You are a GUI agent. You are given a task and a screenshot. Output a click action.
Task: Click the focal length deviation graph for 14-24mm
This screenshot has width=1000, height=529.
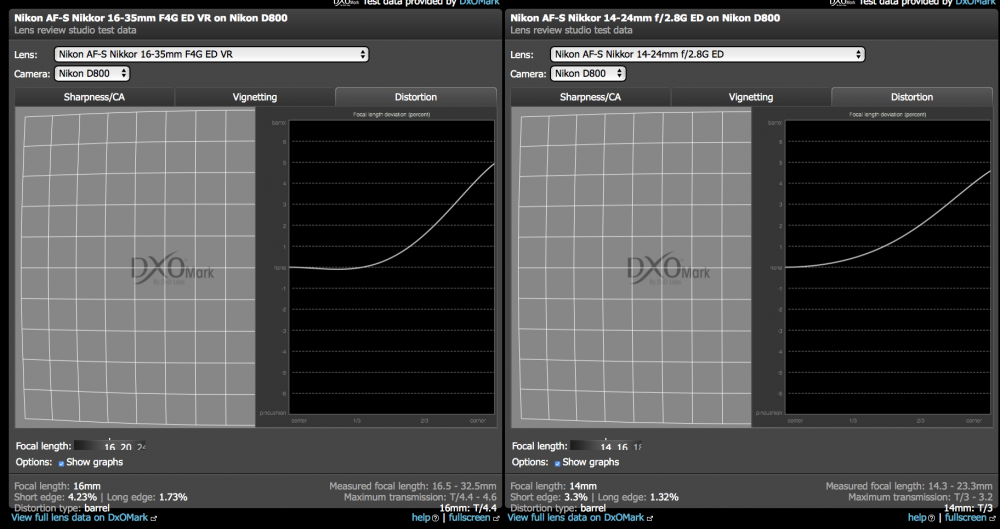pyautogui.click(x=888, y=267)
